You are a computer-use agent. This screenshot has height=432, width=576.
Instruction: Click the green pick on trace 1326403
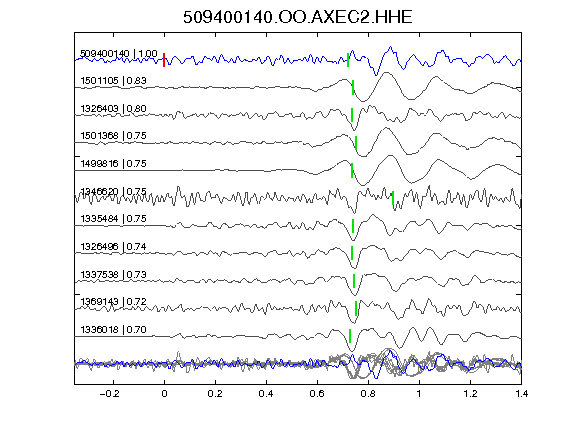[352, 115]
